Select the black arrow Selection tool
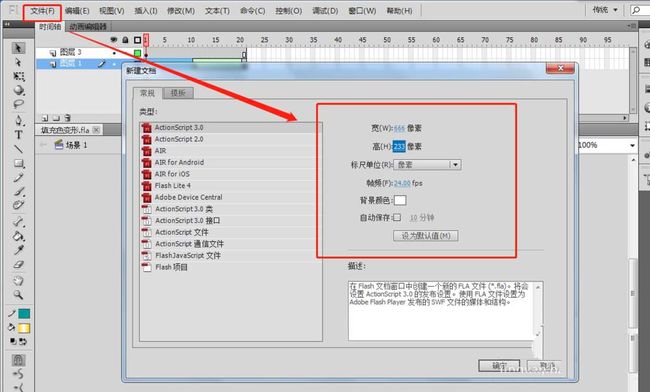 (x=18, y=48)
